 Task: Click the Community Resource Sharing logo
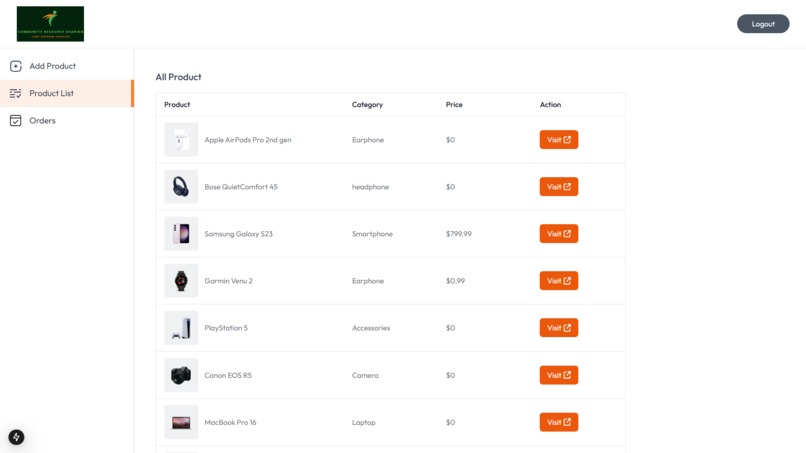click(x=50, y=24)
